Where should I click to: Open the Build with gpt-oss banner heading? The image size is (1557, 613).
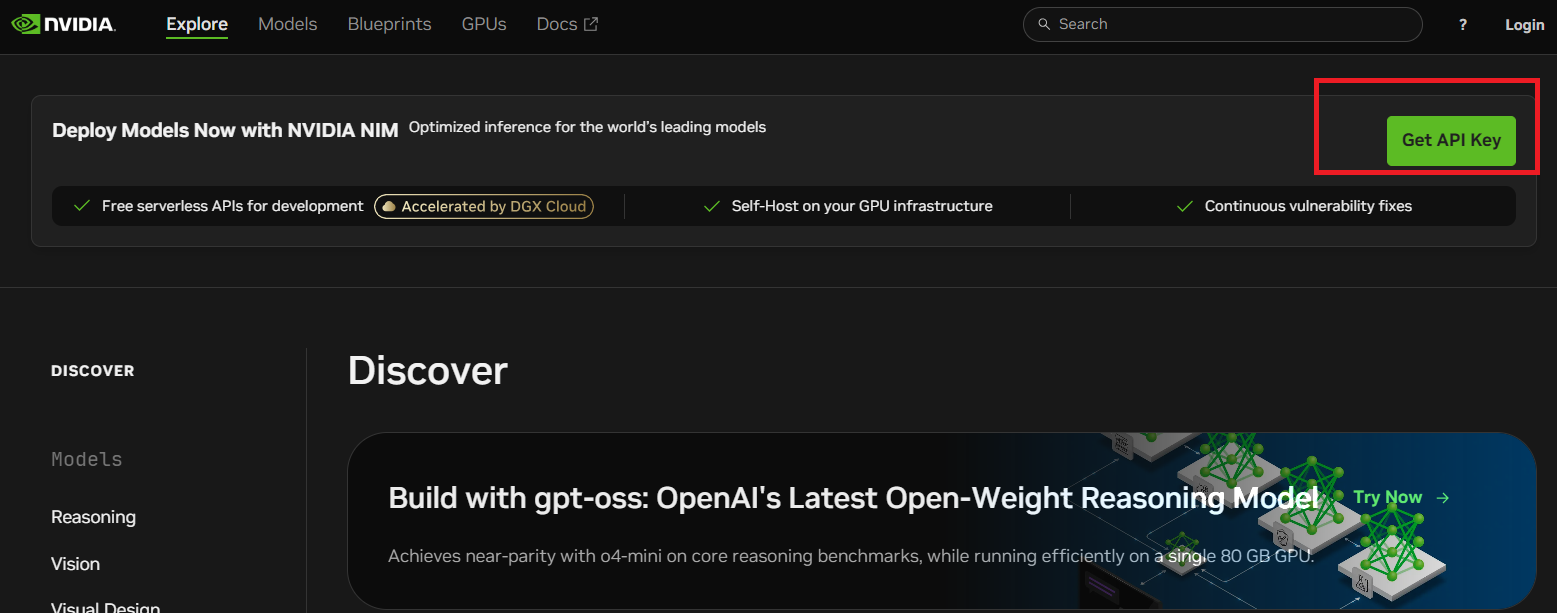coord(853,498)
